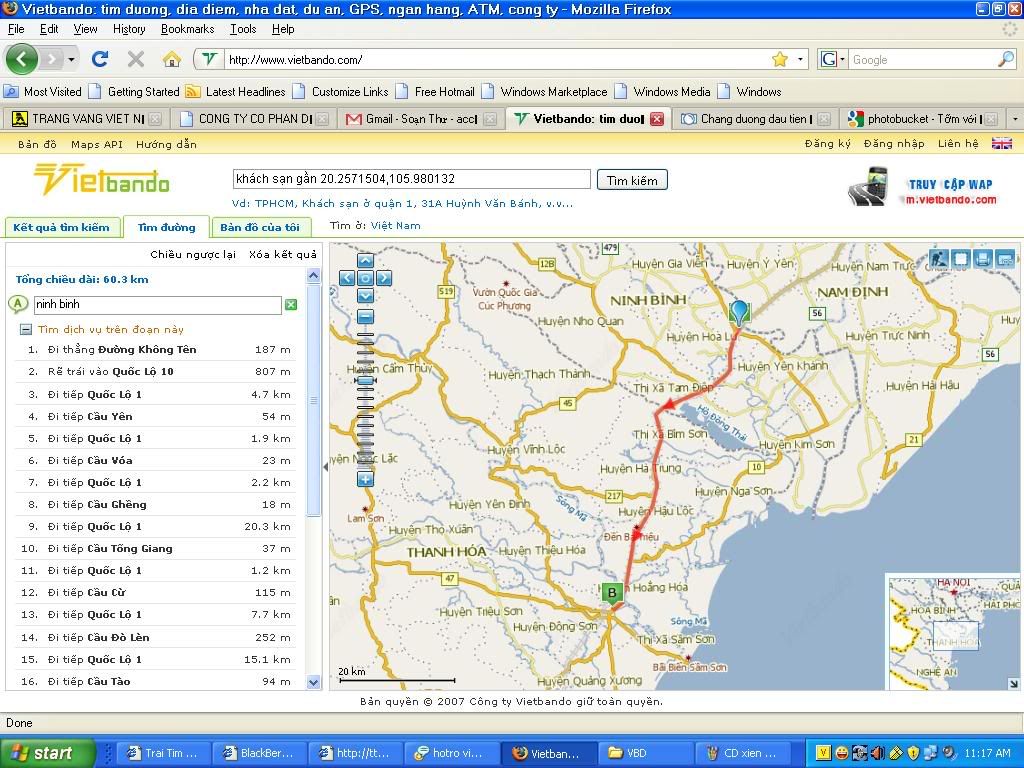Open the 'Đăng nhập' link
Screen dimensions: 1024x768
pos(894,144)
